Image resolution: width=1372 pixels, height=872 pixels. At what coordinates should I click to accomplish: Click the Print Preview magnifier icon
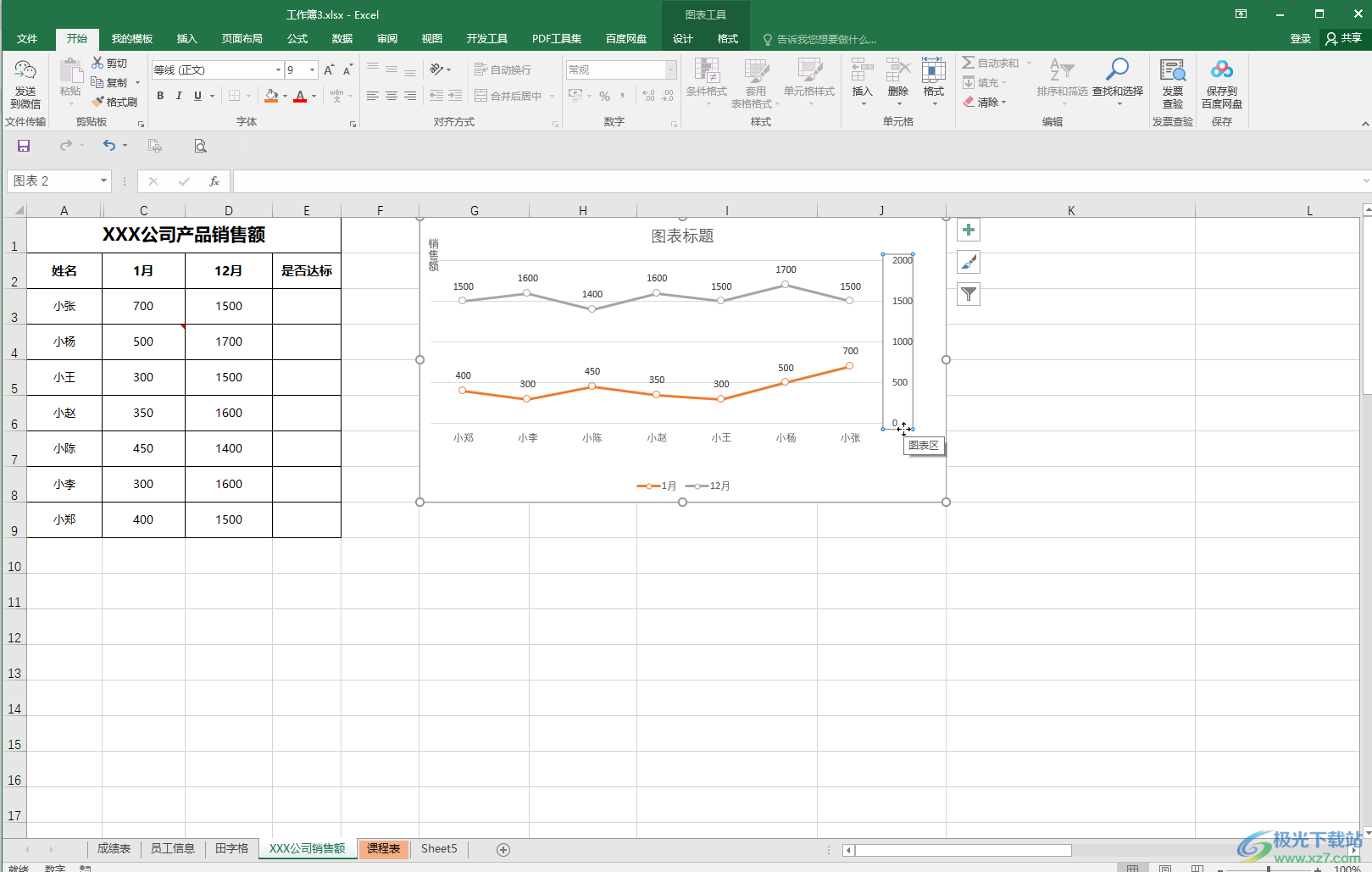(x=200, y=146)
